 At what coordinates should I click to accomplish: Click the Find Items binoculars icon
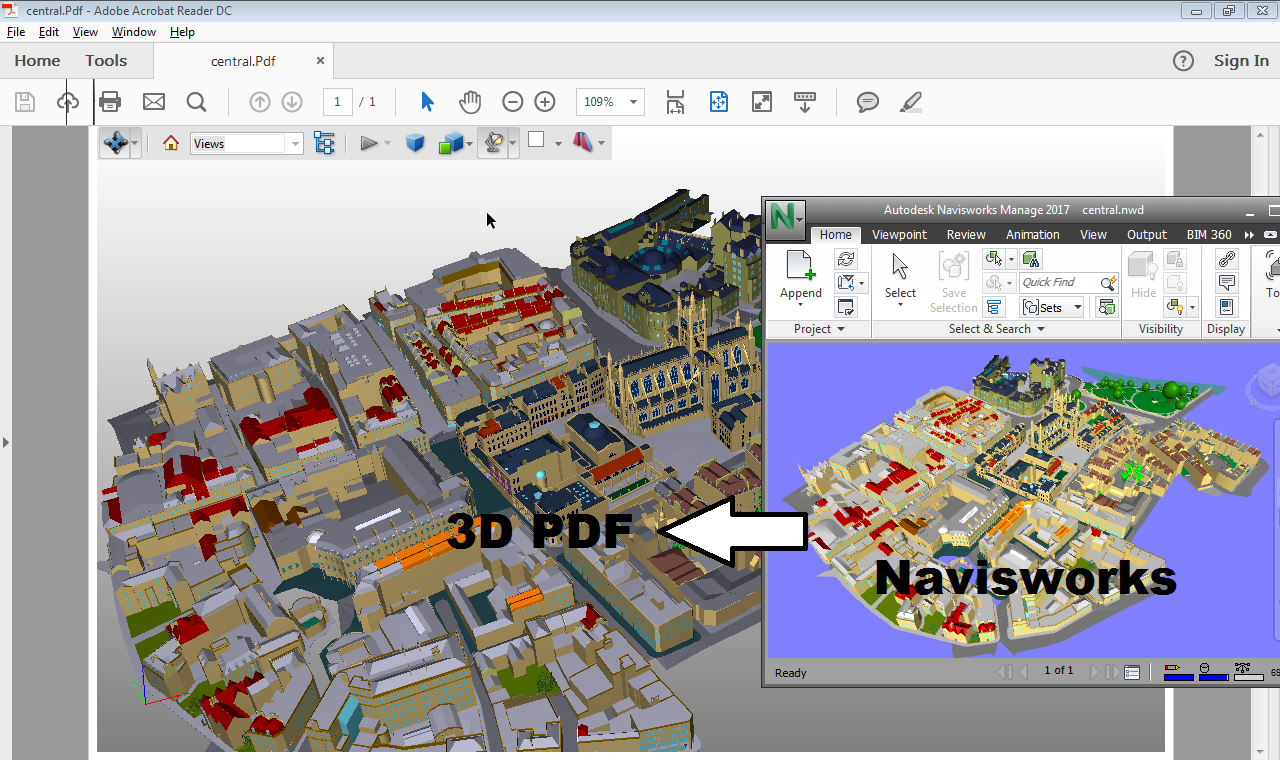point(1031,259)
